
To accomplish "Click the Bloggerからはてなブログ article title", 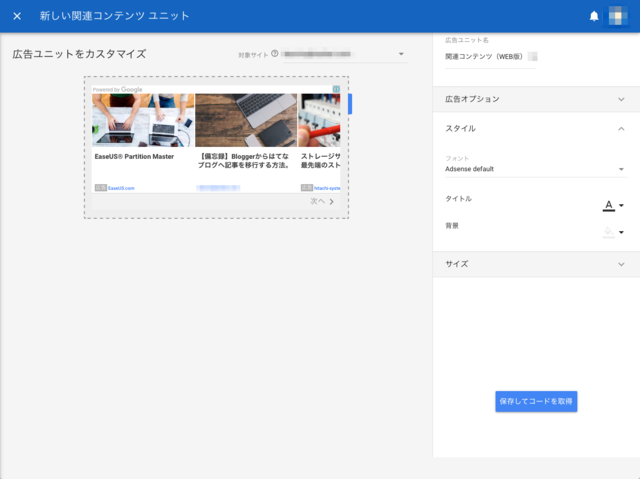I will pos(244,161).
